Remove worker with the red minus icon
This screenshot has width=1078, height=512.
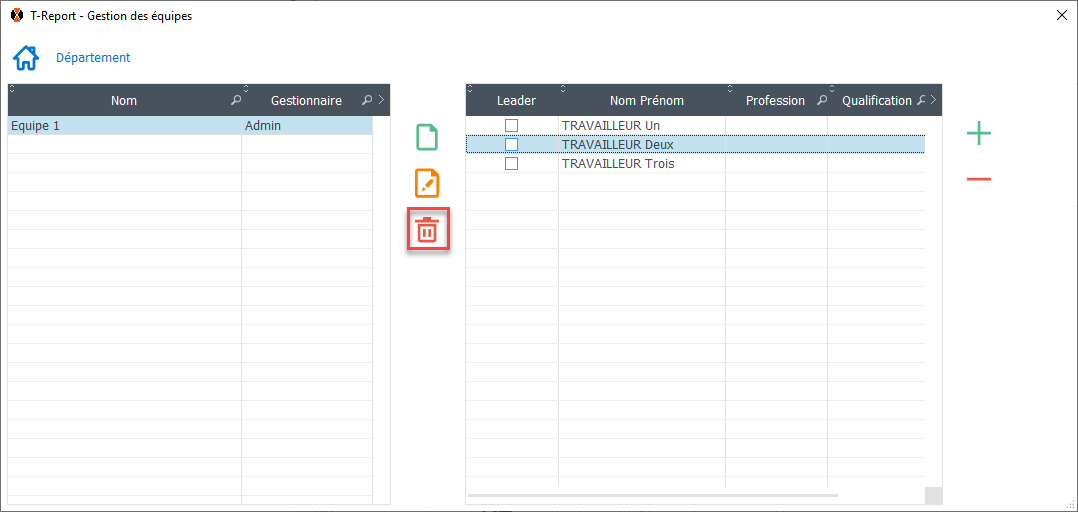click(x=979, y=179)
